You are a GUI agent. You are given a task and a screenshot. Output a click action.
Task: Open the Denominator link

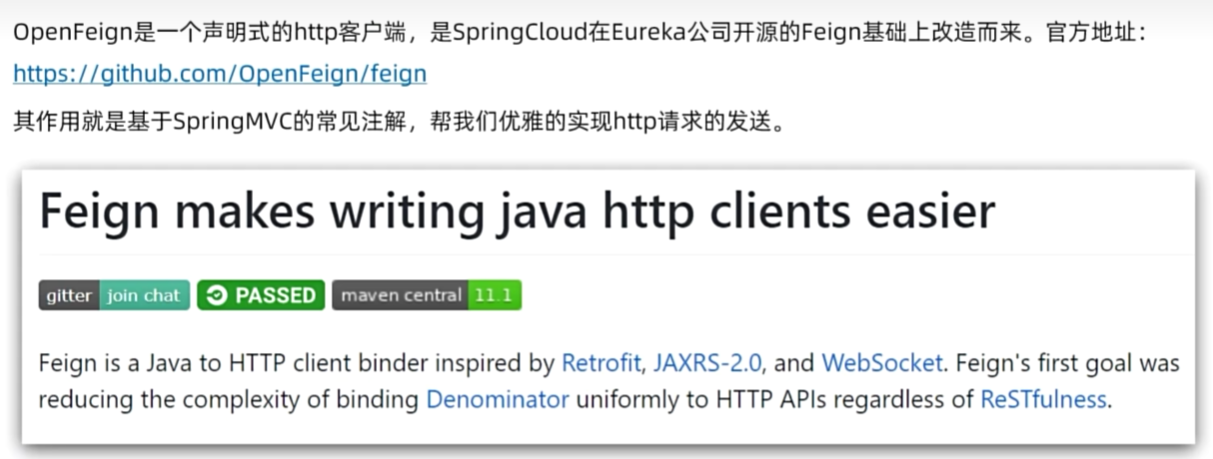[x=497, y=400]
